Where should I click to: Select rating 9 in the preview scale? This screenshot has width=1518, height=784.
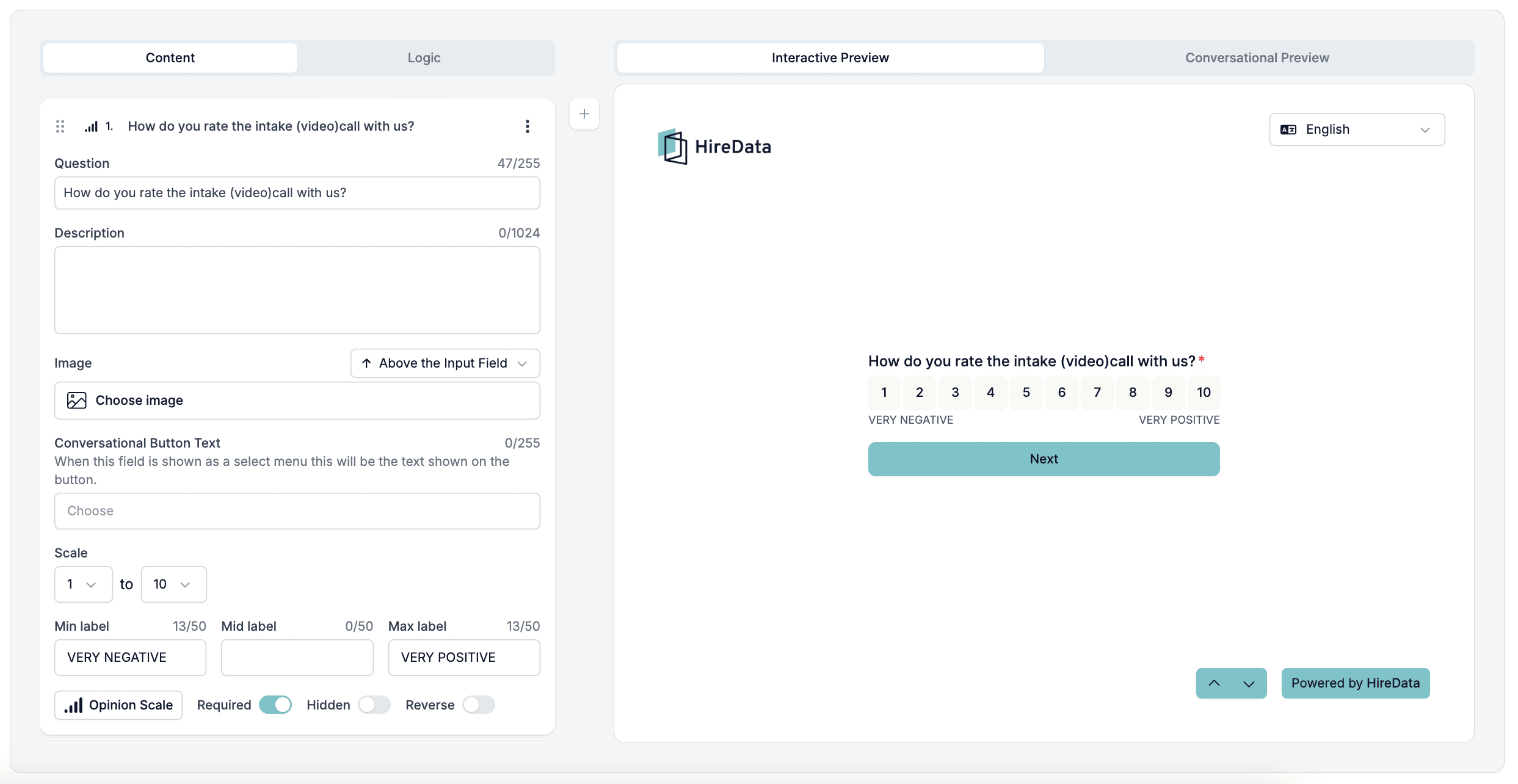(x=1168, y=393)
